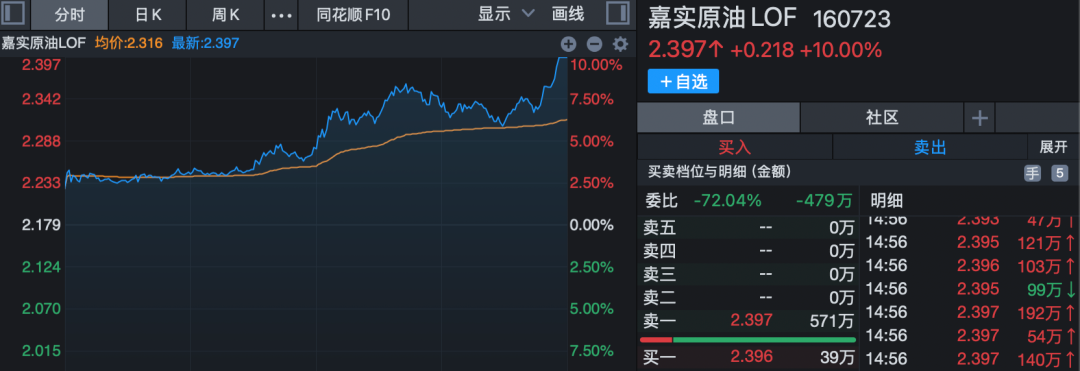Toggle the left sidebar panel icon
The height and width of the screenshot is (371, 1080).
(14, 14)
